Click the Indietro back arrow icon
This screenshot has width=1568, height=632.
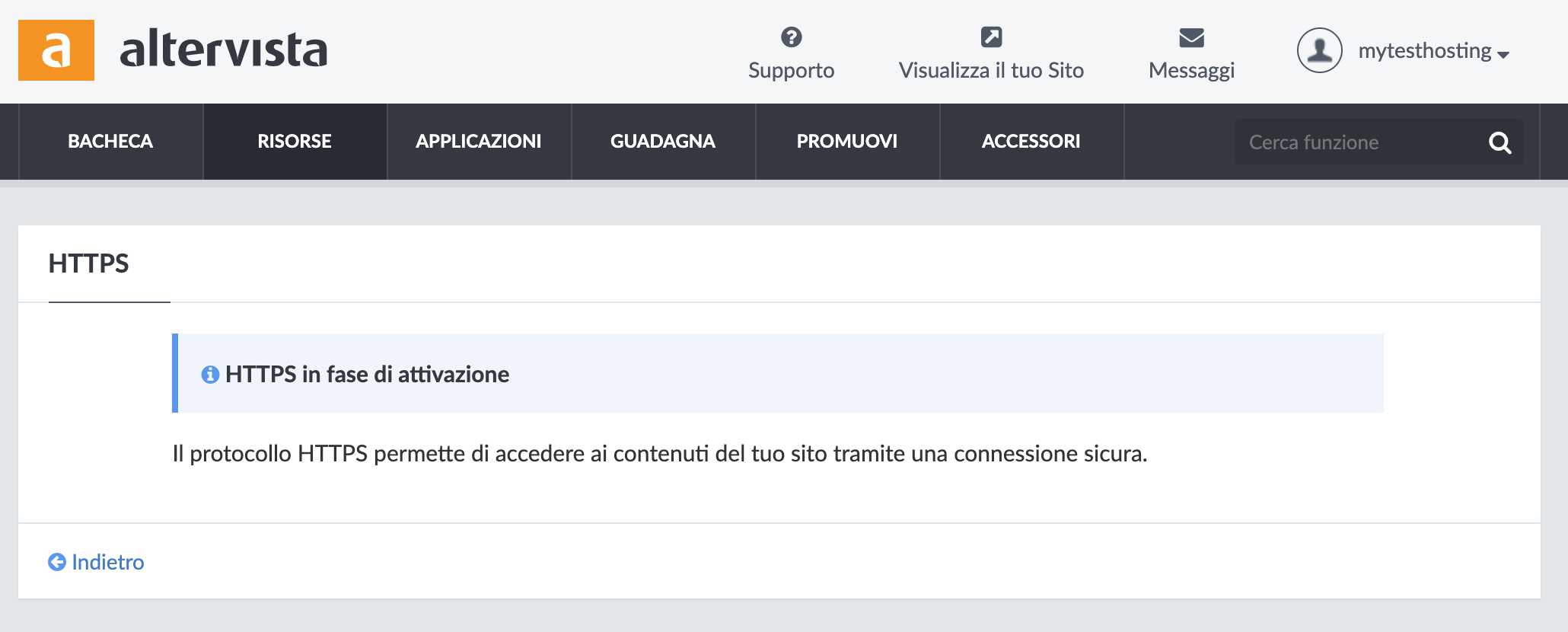(57, 562)
